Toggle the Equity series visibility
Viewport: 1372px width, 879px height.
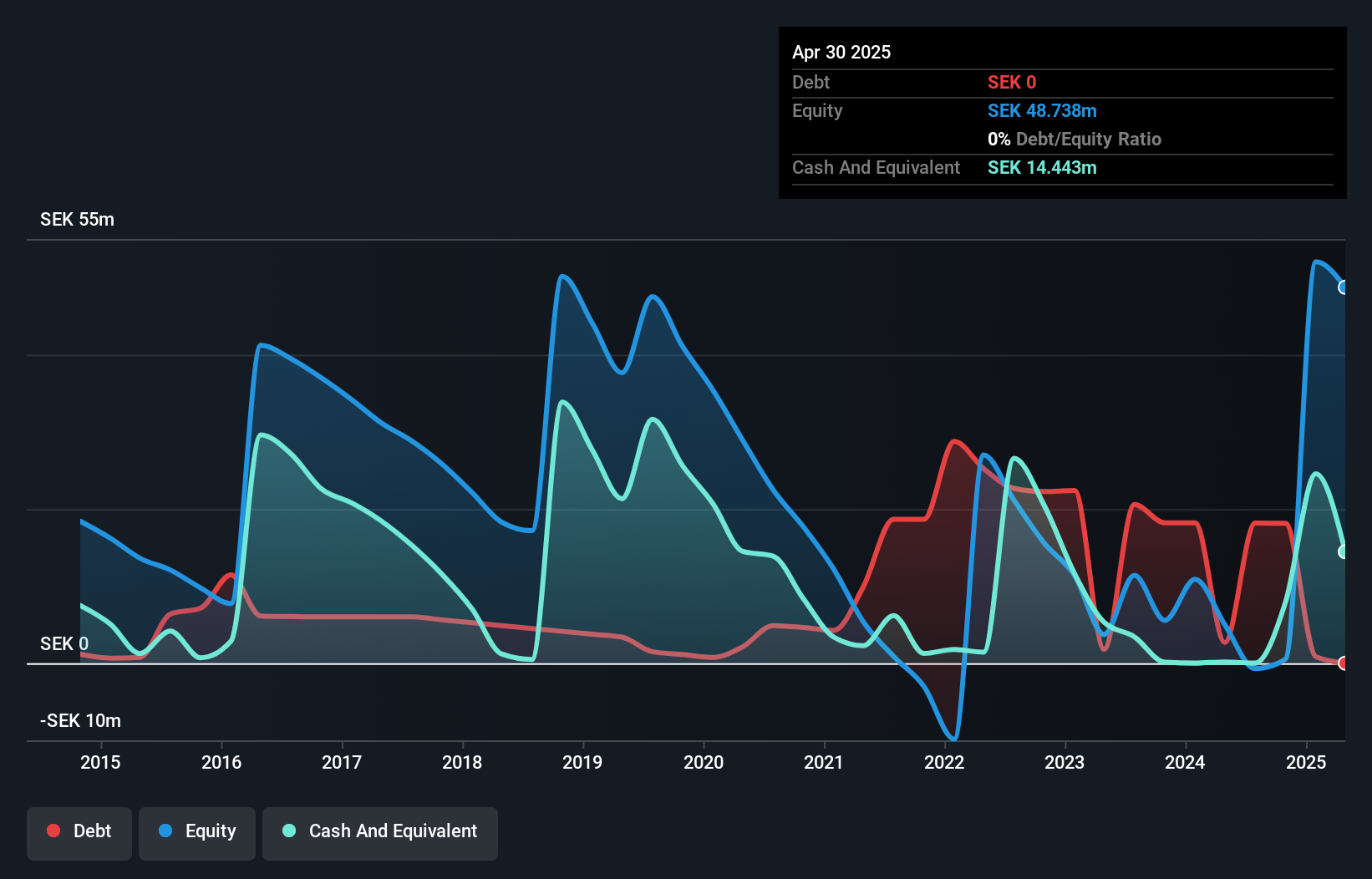tap(197, 831)
